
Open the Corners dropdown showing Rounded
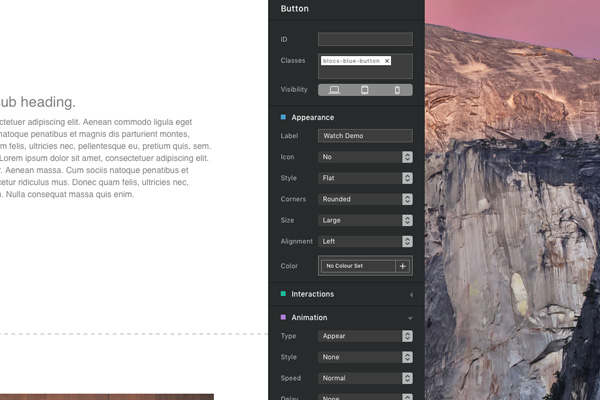tap(365, 199)
